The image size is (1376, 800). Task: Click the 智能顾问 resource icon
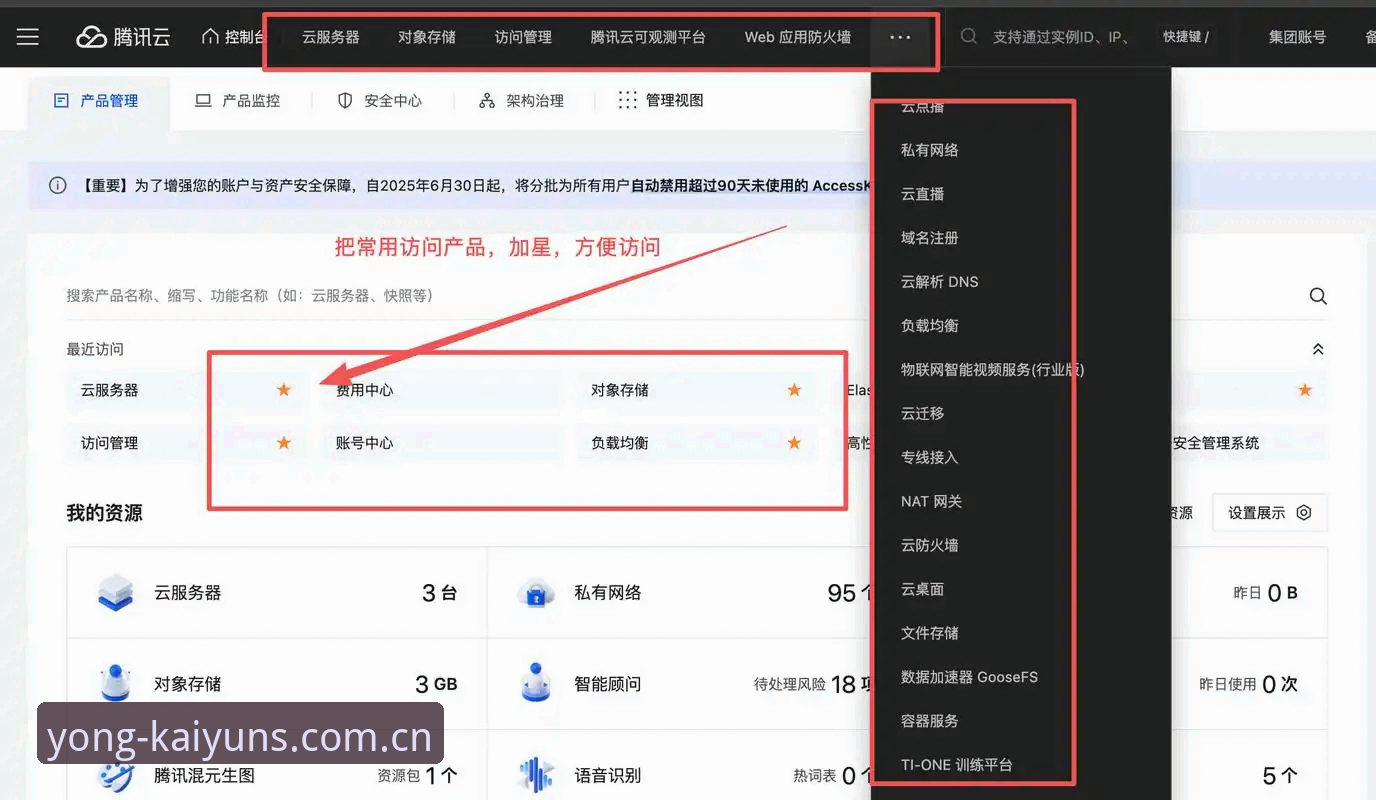(x=536, y=683)
